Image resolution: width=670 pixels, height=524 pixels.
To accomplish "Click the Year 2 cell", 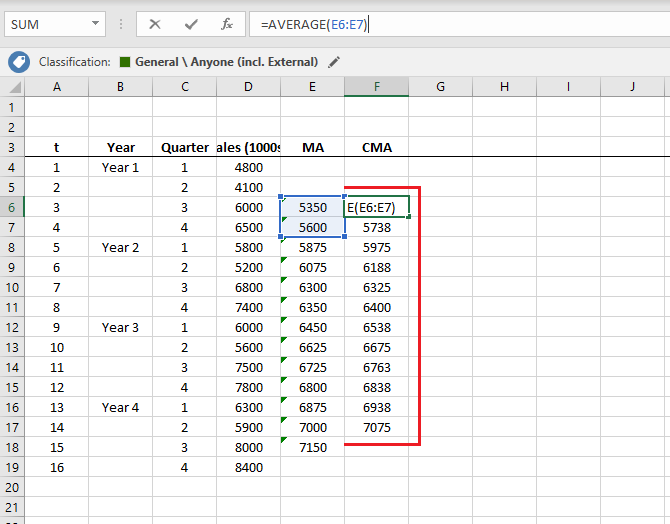I will 120,247.
